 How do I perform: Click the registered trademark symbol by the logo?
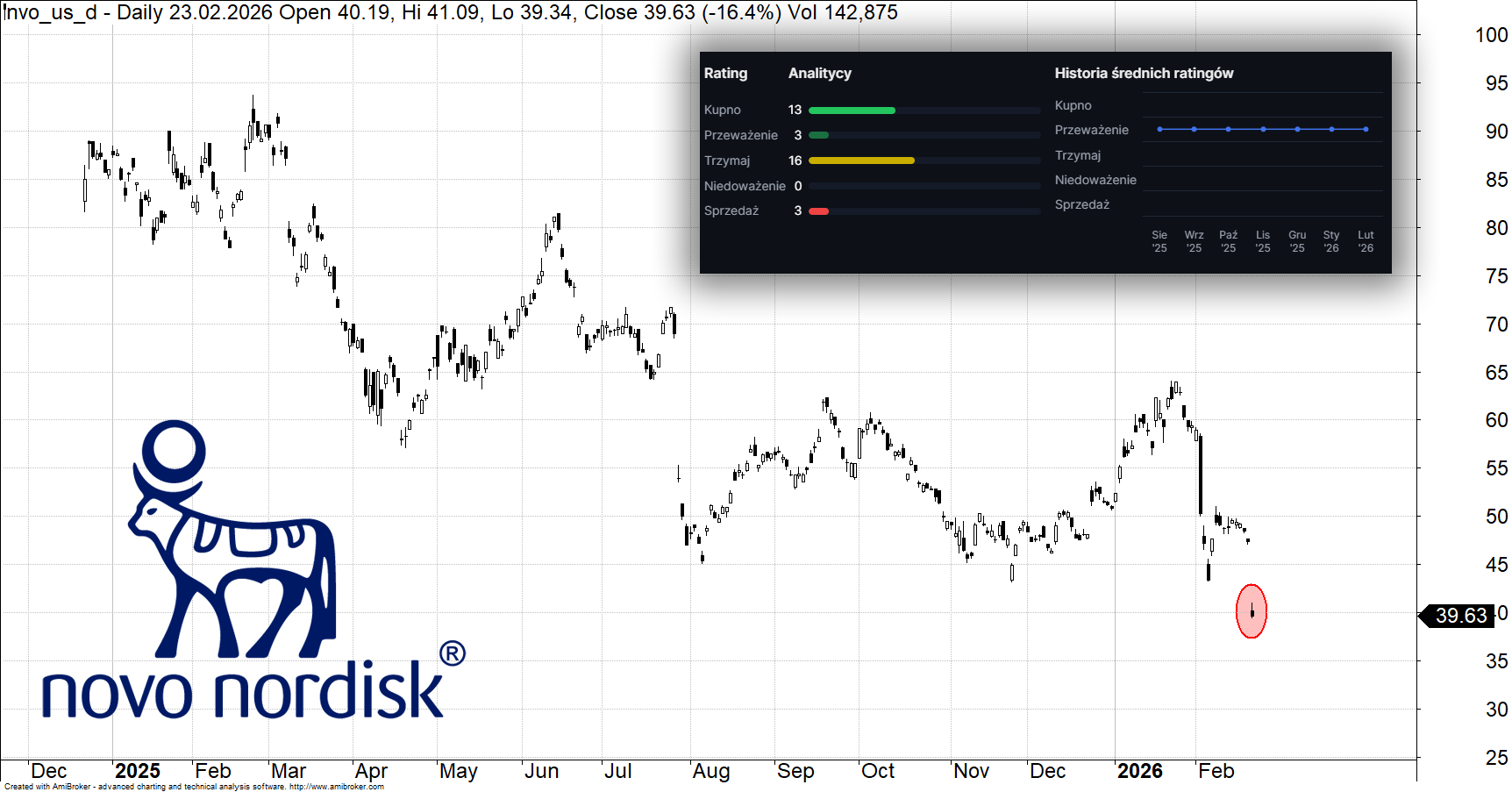coord(452,653)
